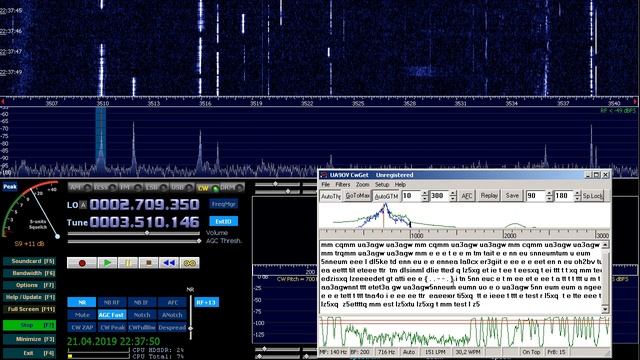Toggle the AGC Fast button
Image resolution: width=640 pixels, height=360 pixels.
pyautogui.click(x=112, y=315)
